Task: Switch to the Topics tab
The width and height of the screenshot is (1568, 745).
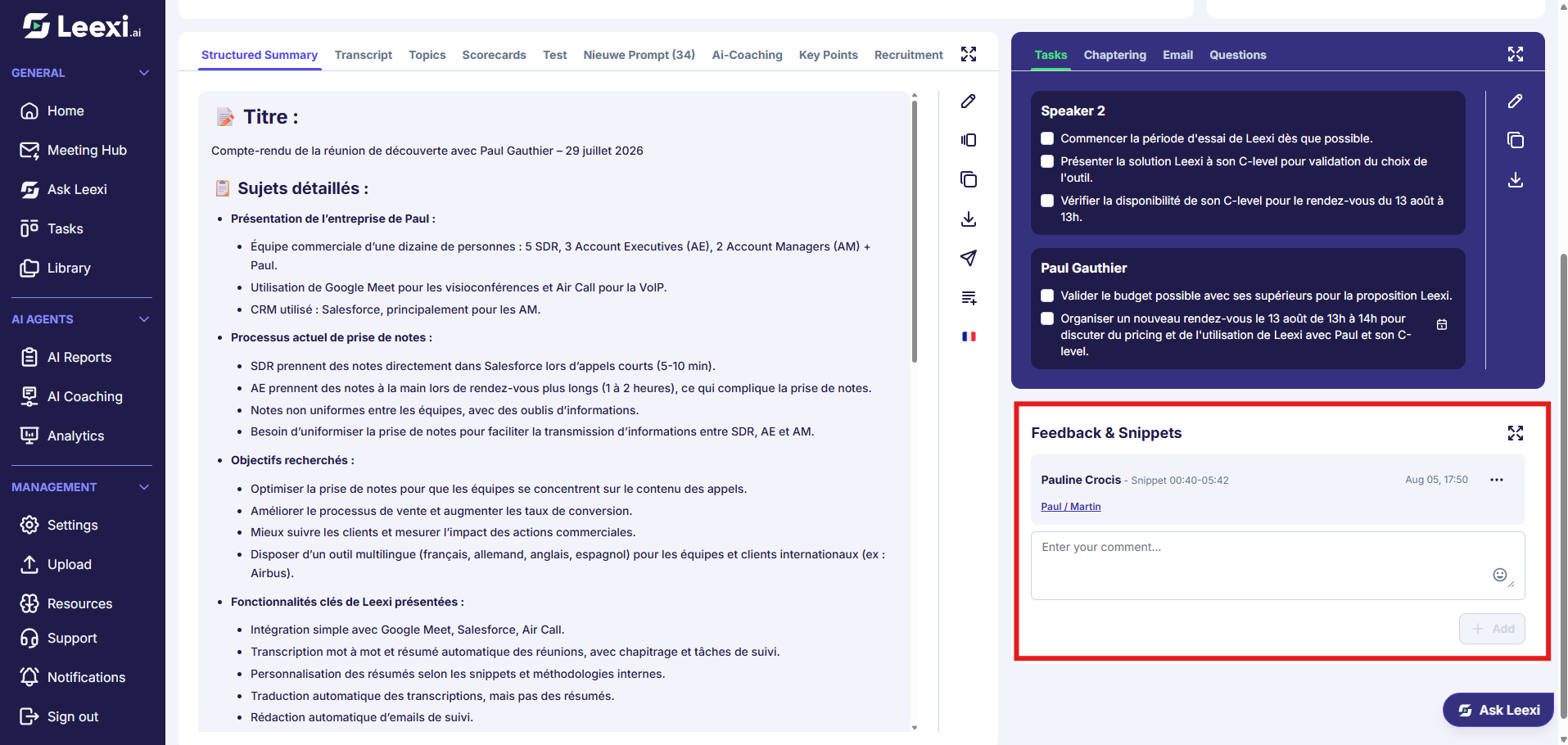Action: tap(427, 55)
